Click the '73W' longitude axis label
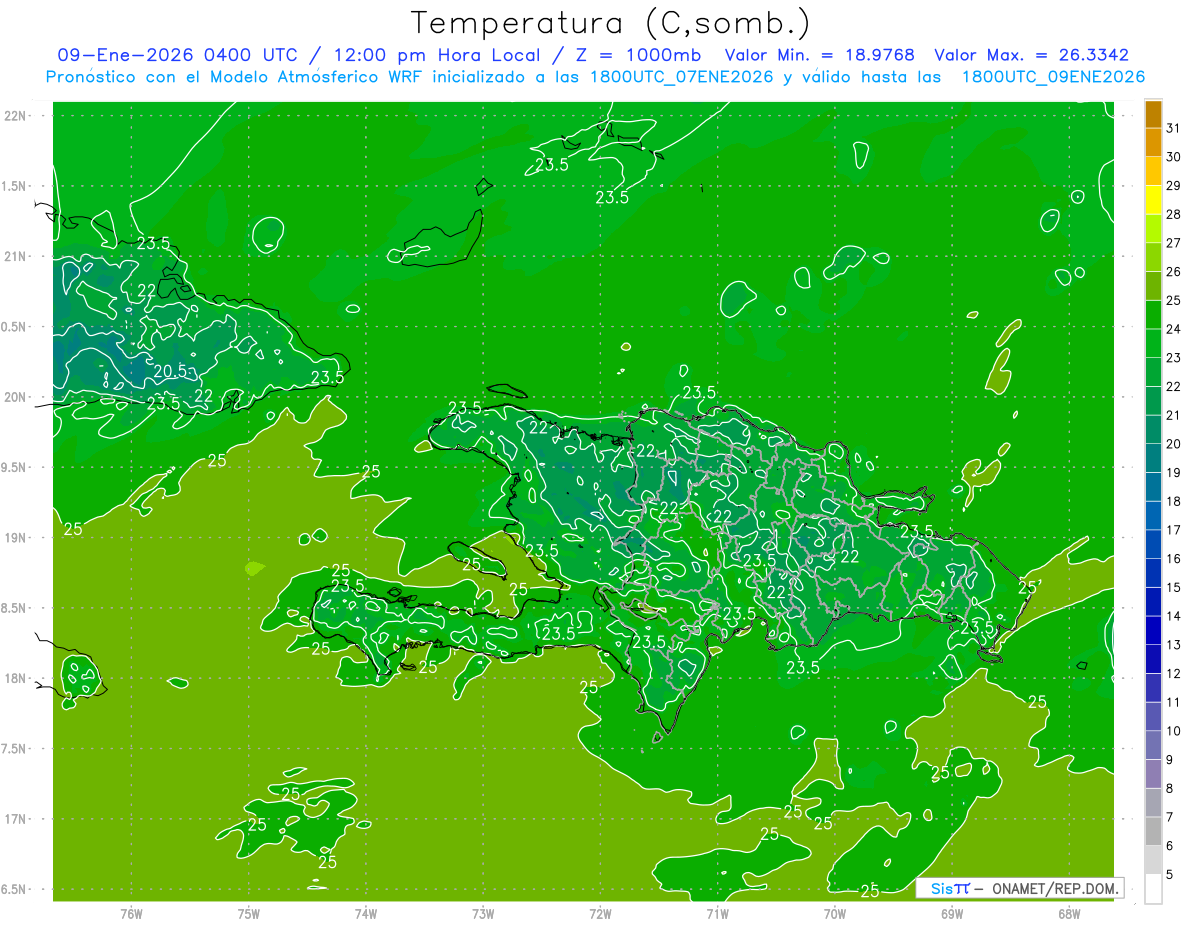Viewport: 1200px width, 927px height. tap(483, 913)
